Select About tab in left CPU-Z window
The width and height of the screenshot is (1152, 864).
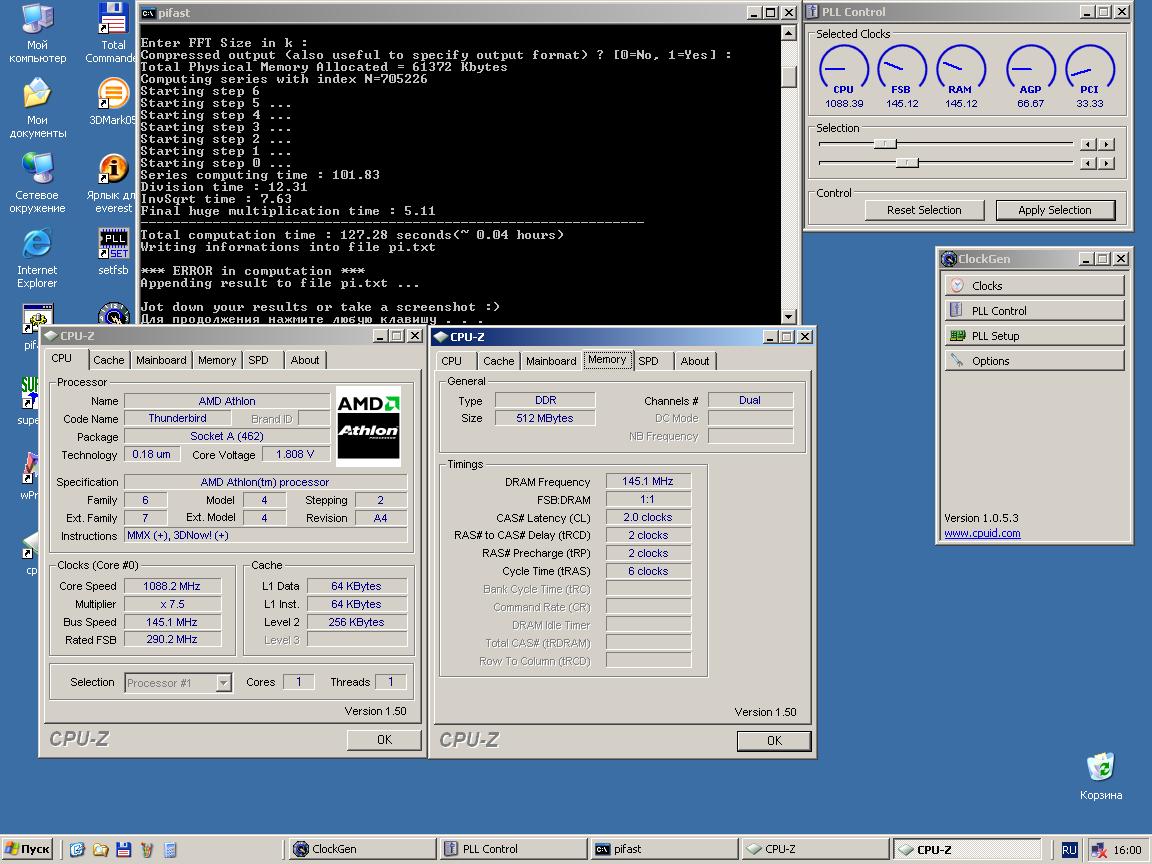point(305,360)
